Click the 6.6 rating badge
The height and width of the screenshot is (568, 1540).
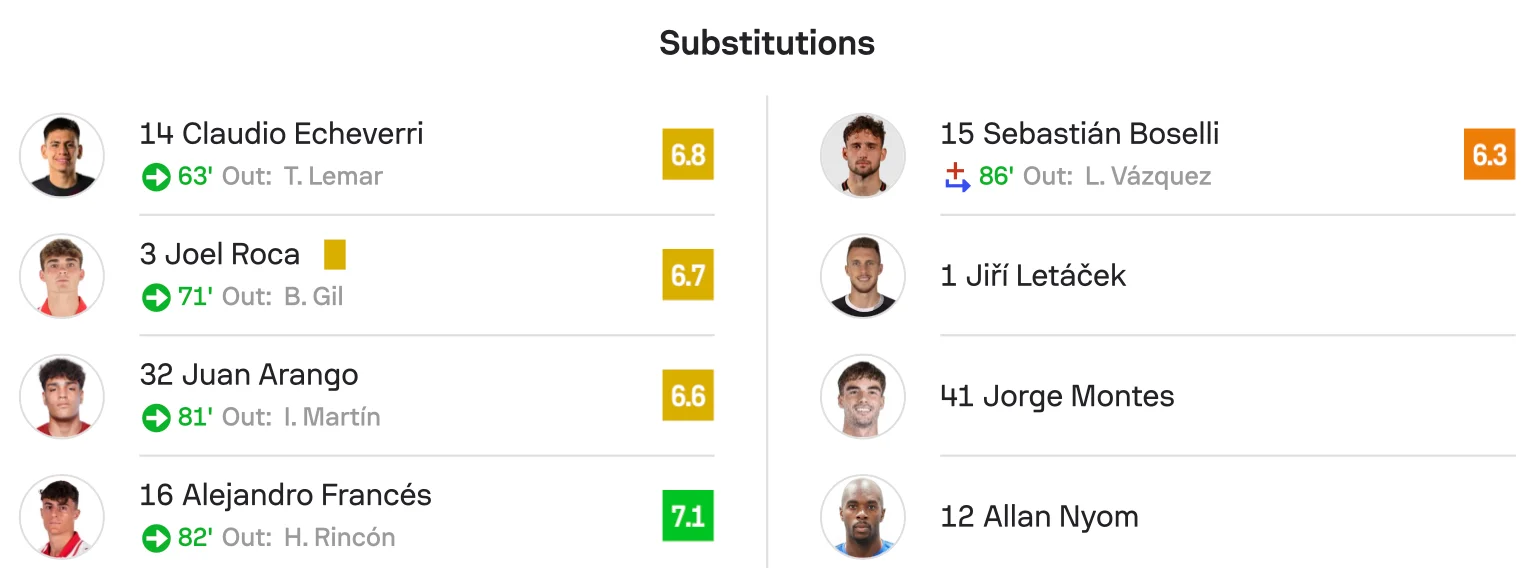point(688,396)
